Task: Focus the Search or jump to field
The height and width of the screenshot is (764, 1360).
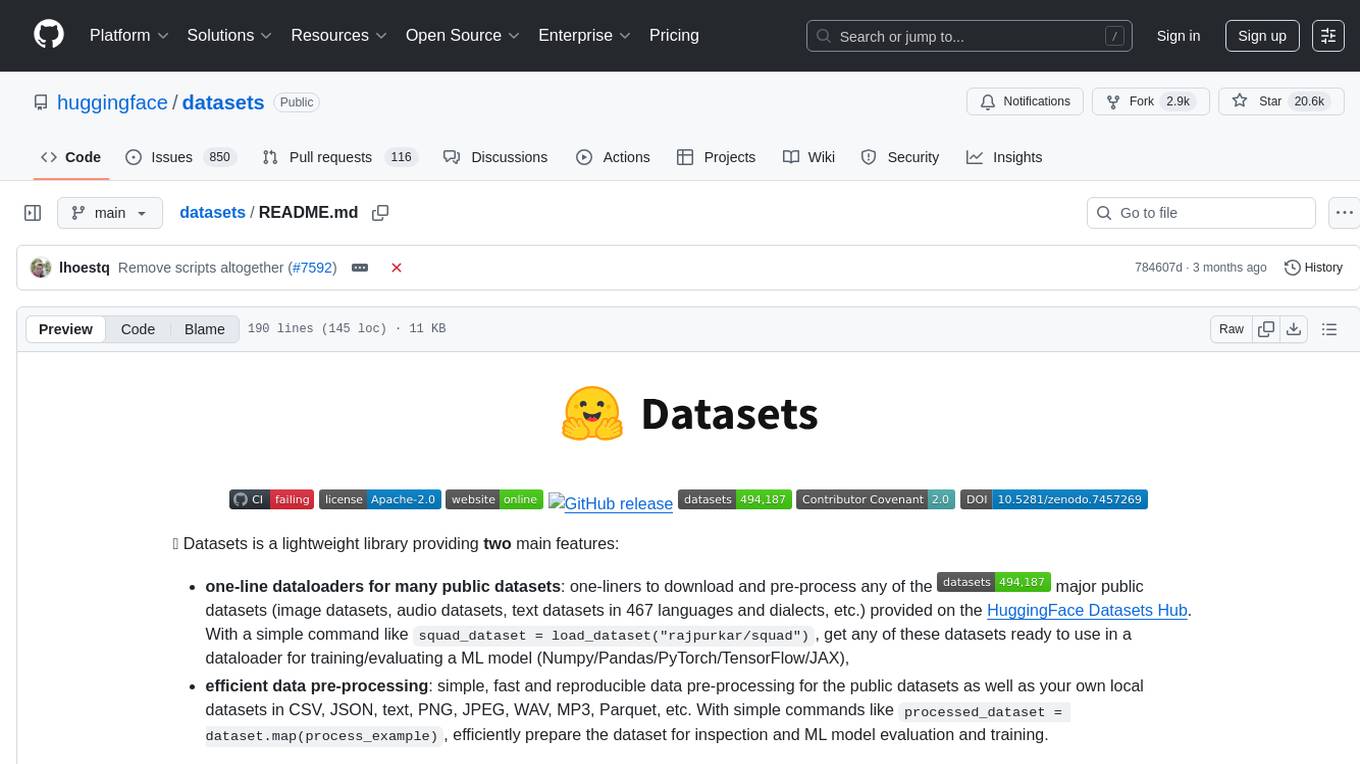Action: (x=970, y=36)
